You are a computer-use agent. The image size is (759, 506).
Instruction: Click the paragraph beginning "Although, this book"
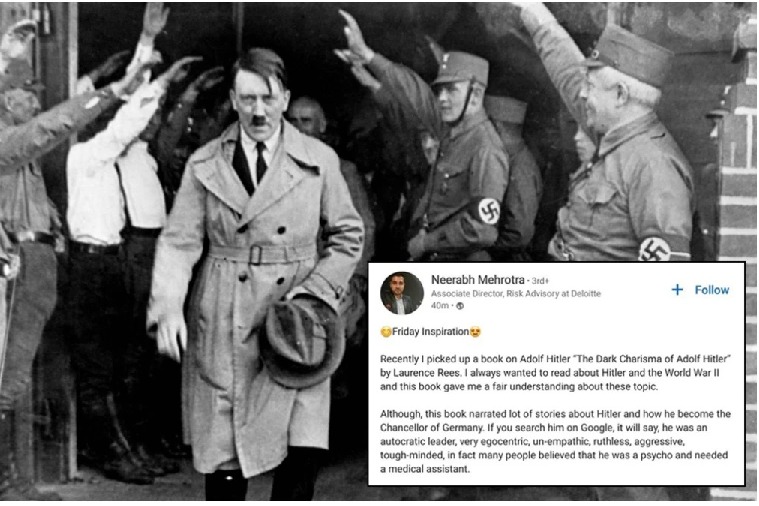click(x=555, y=441)
